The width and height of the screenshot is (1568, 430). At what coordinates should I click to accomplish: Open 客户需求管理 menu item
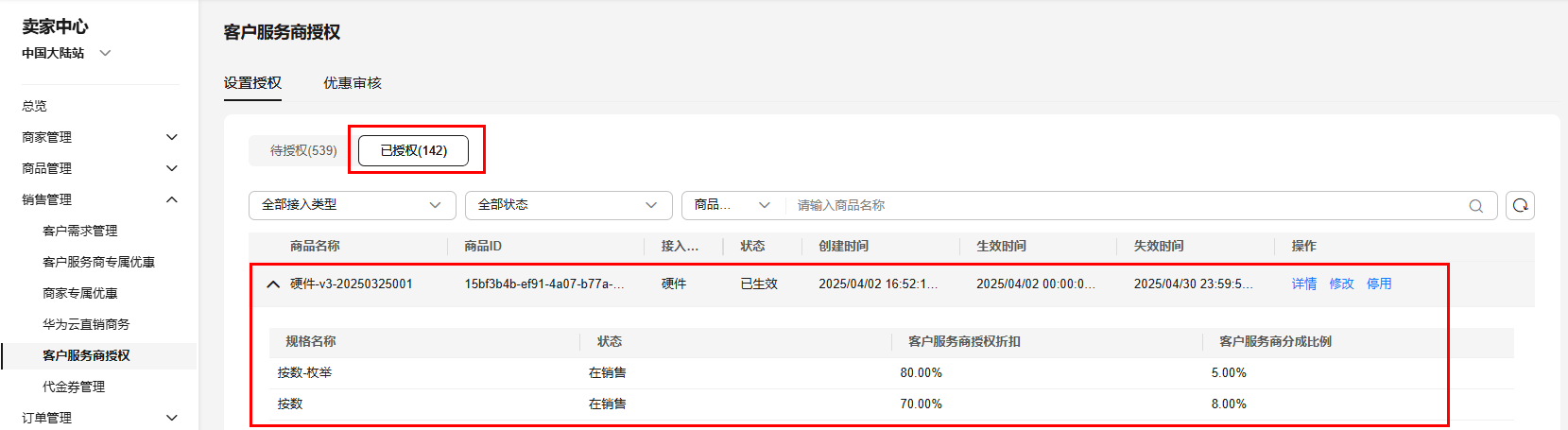tap(80, 231)
